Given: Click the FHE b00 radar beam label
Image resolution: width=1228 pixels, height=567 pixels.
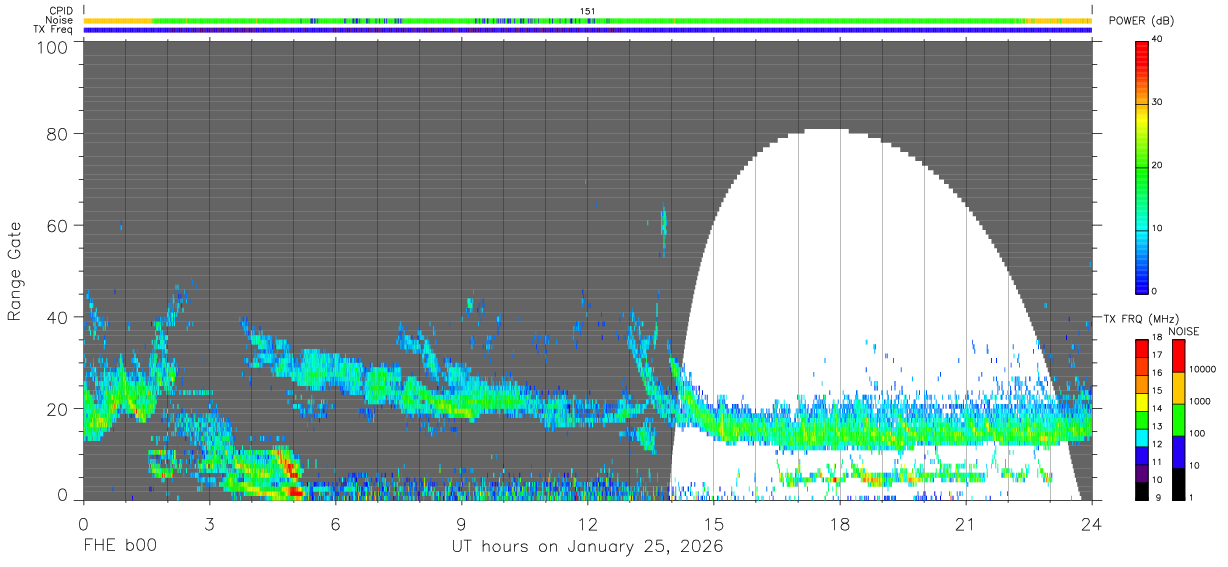Looking at the screenshot, I should (119, 546).
